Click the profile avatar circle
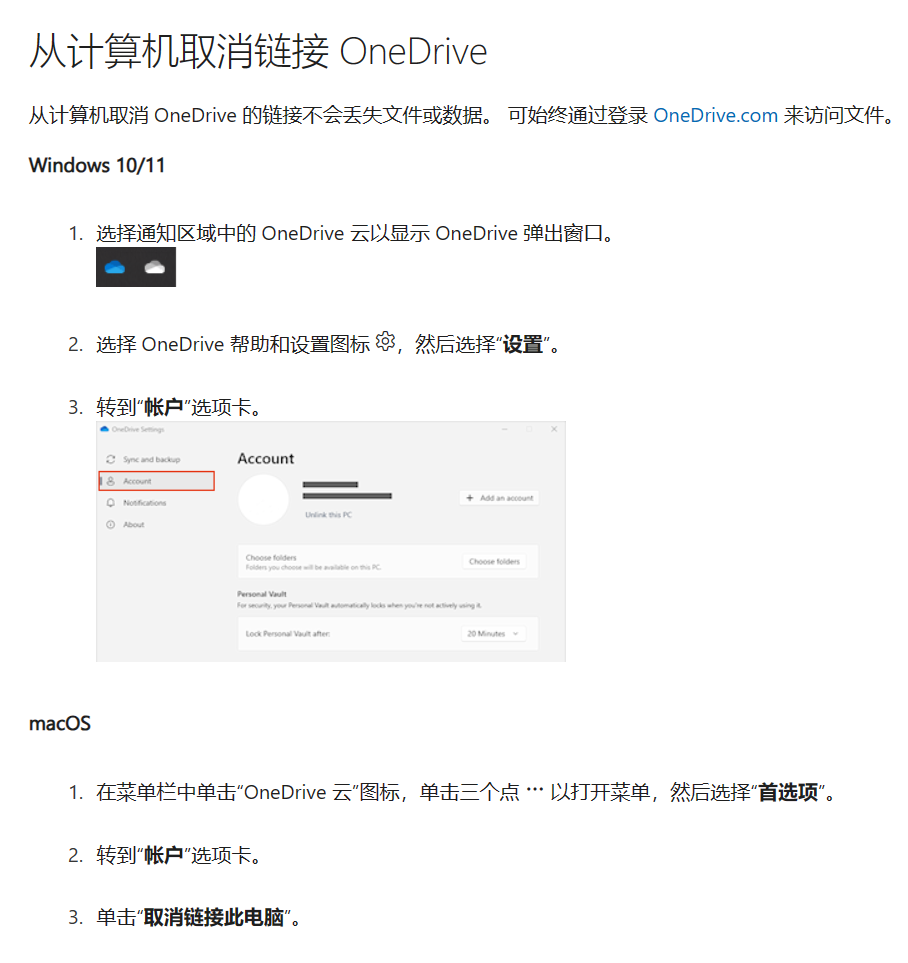 [x=264, y=499]
